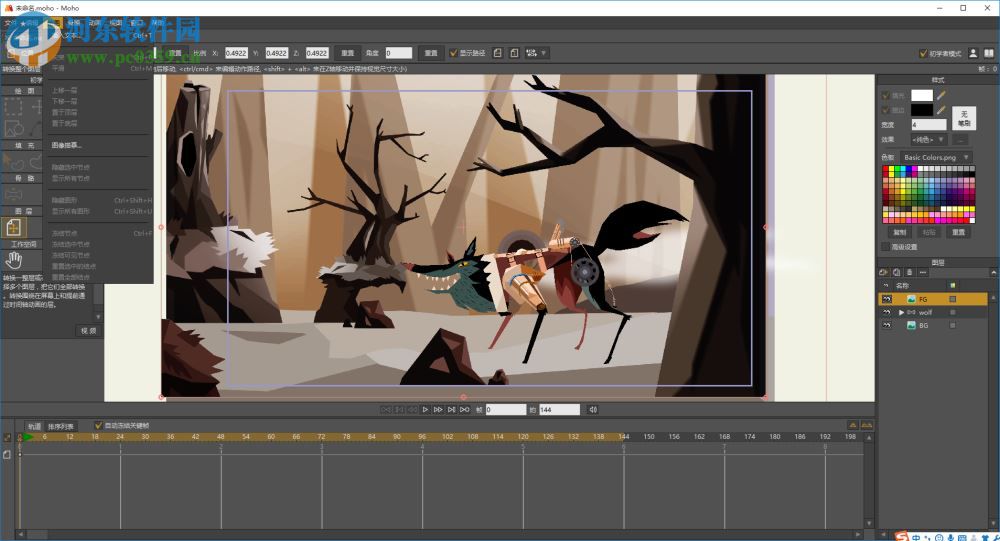Screen dimensions: 1000x541
Task: Click the user account icon
Action: [x=973, y=53]
